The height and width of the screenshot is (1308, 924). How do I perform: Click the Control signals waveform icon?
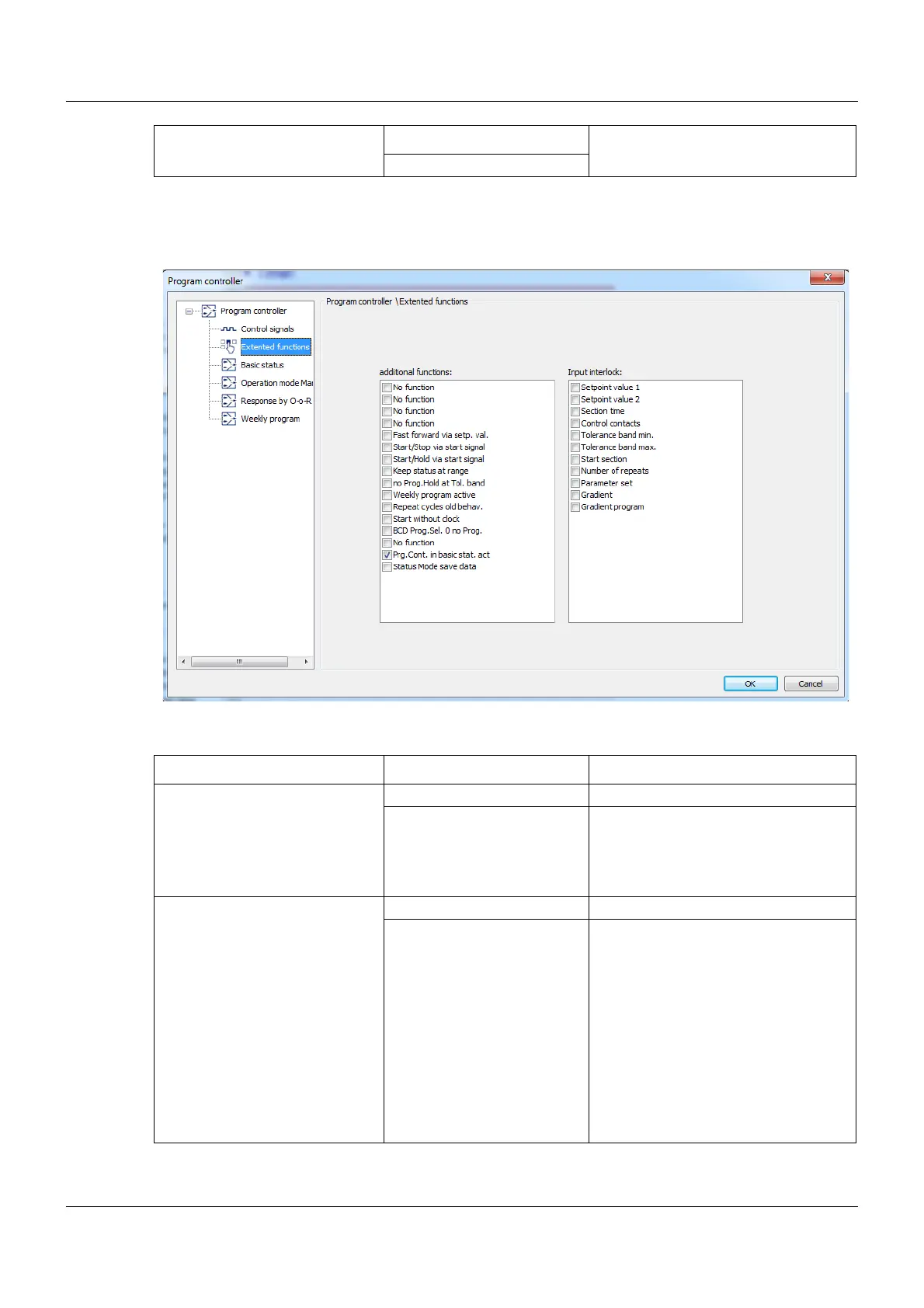pos(228,329)
